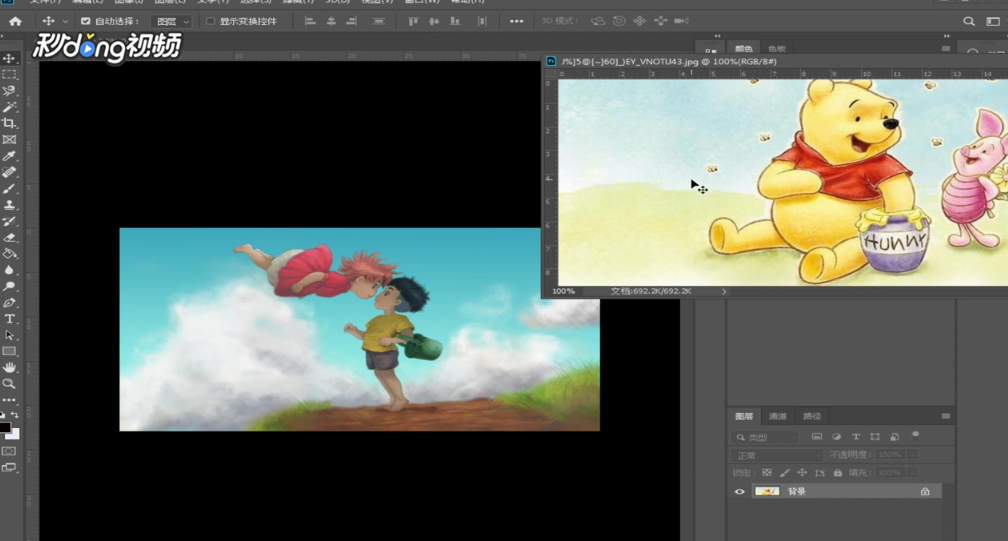Select the Clone Stamp tool
The image size is (1008, 541).
pyautogui.click(x=9, y=205)
